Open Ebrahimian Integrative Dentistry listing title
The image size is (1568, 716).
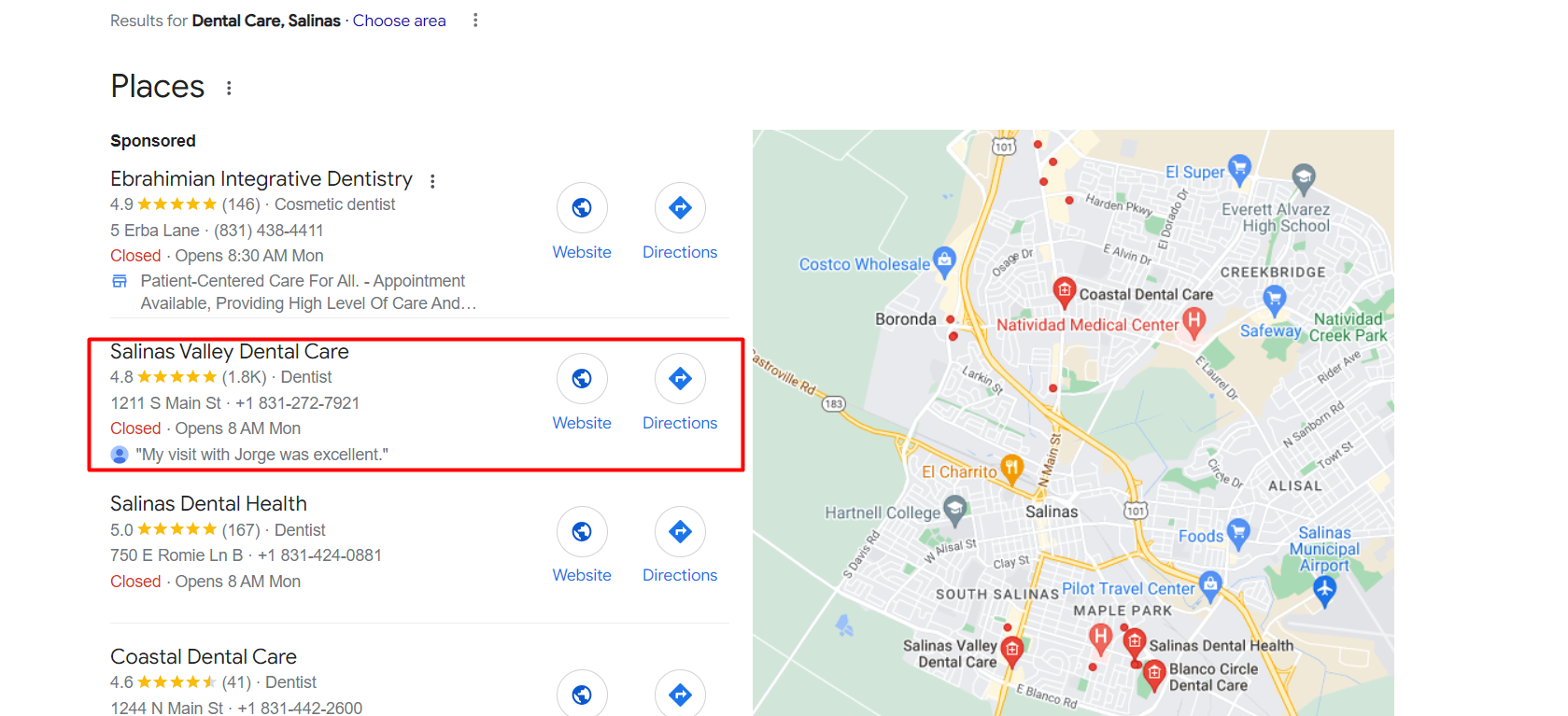261,178
